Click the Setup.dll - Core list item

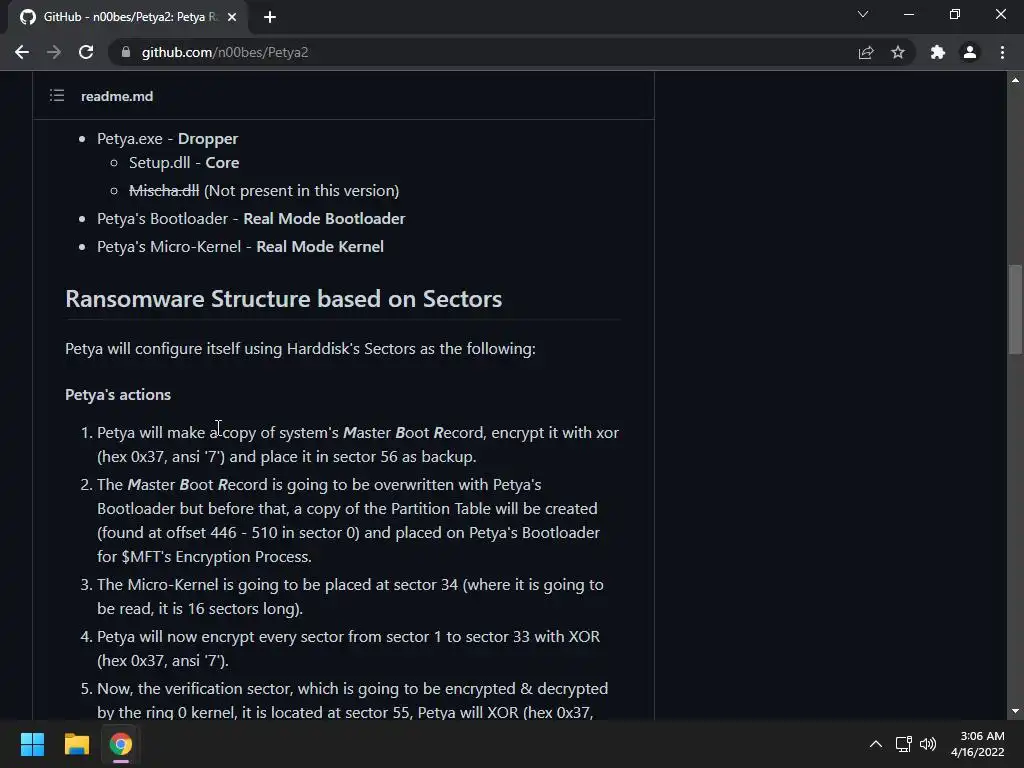[x=184, y=163]
